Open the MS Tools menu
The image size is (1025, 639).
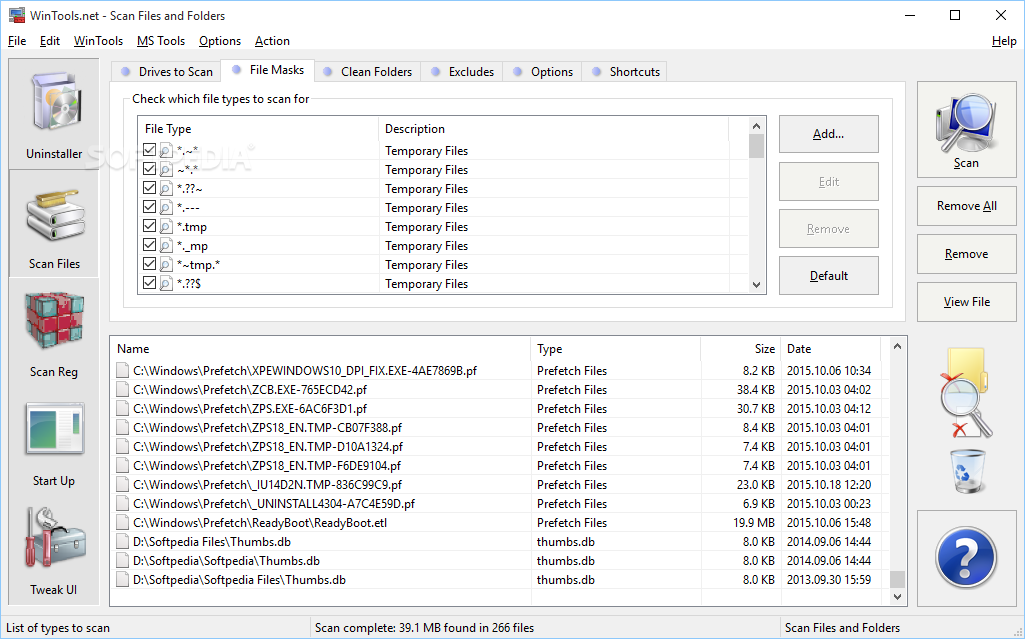(x=161, y=41)
